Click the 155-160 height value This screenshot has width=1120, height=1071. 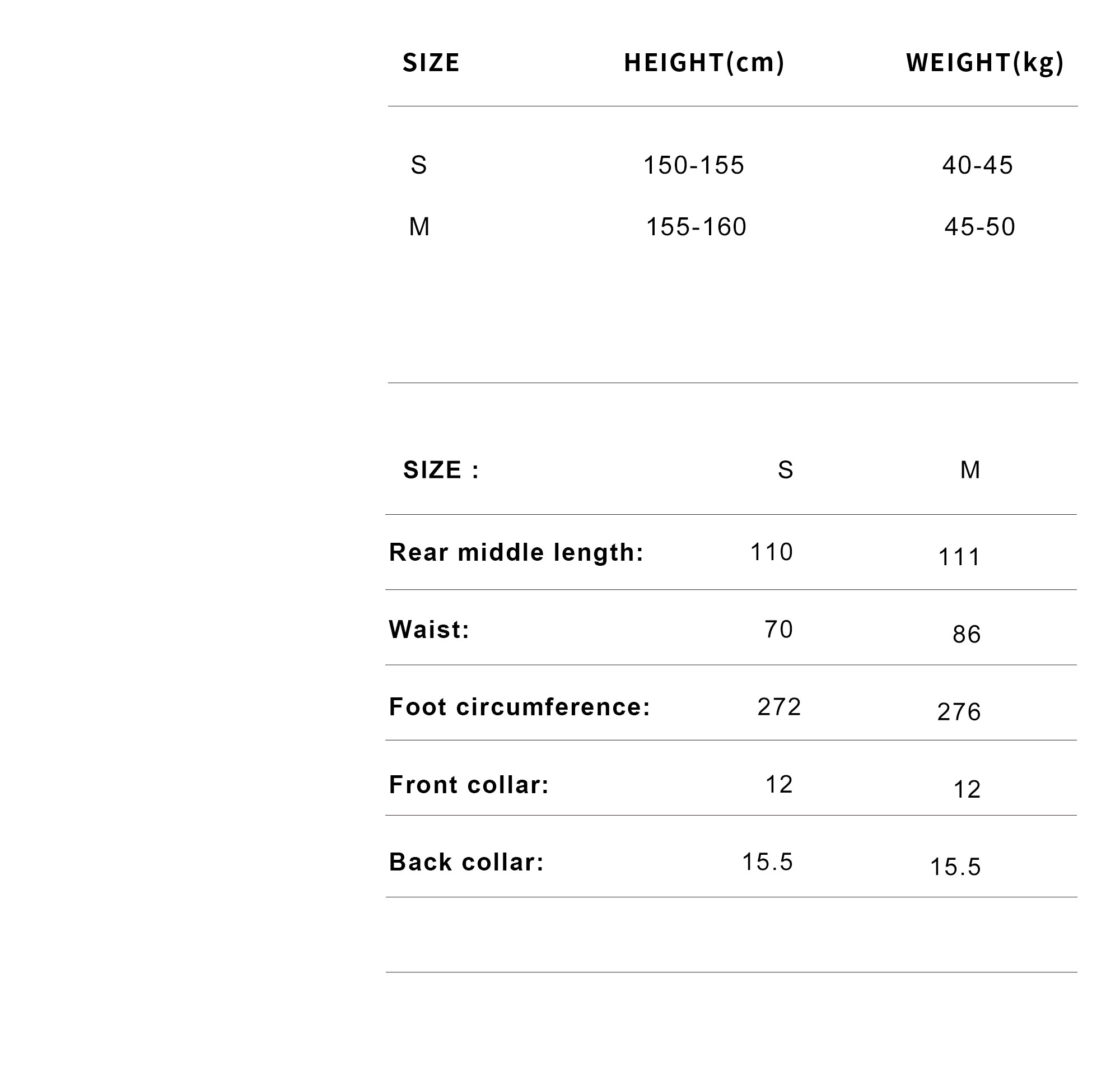point(696,227)
